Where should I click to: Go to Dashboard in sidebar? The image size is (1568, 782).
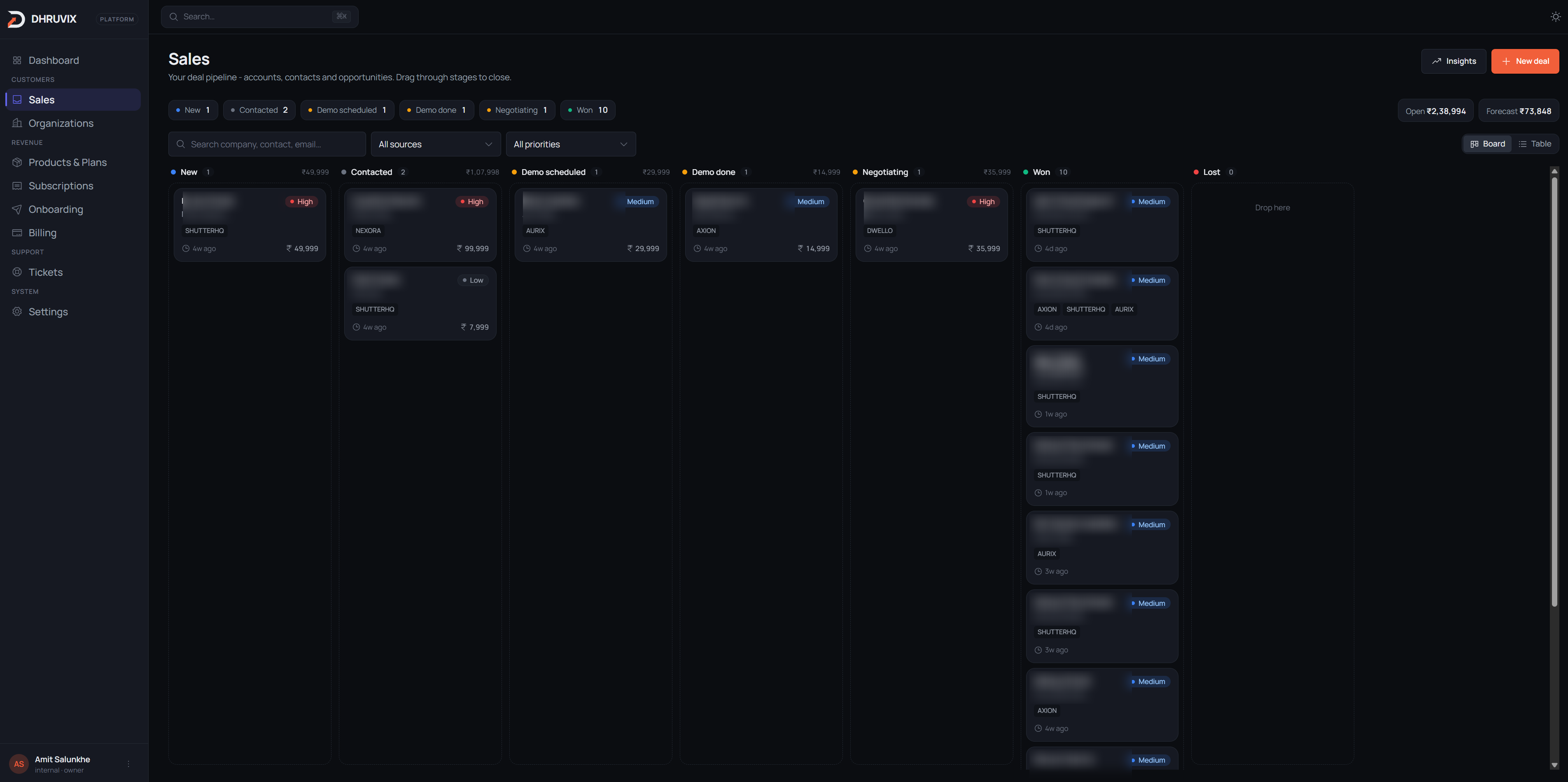(x=73, y=60)
